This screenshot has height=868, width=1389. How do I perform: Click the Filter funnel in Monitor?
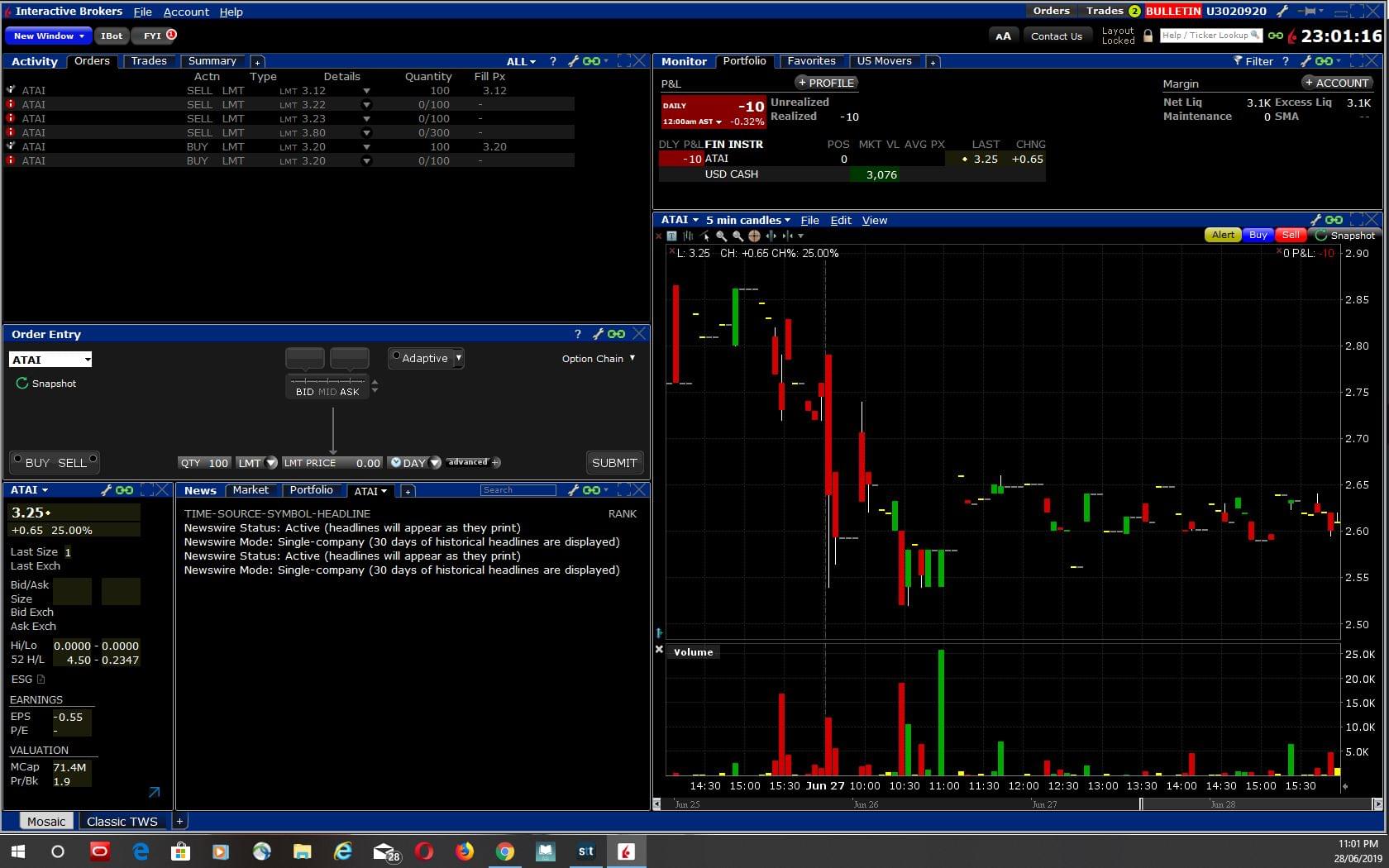1238,61
